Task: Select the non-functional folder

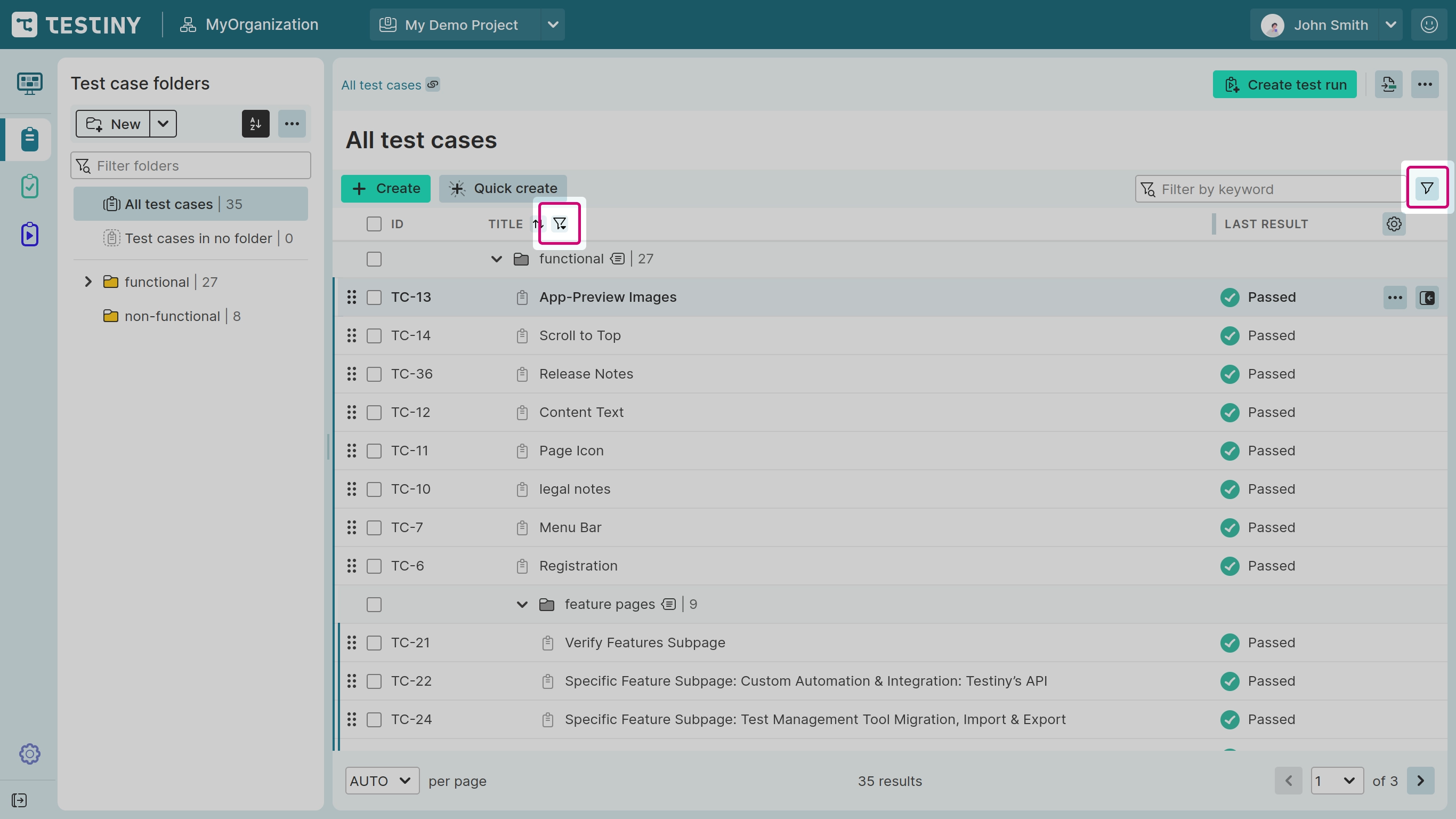Action: point(172,316)
